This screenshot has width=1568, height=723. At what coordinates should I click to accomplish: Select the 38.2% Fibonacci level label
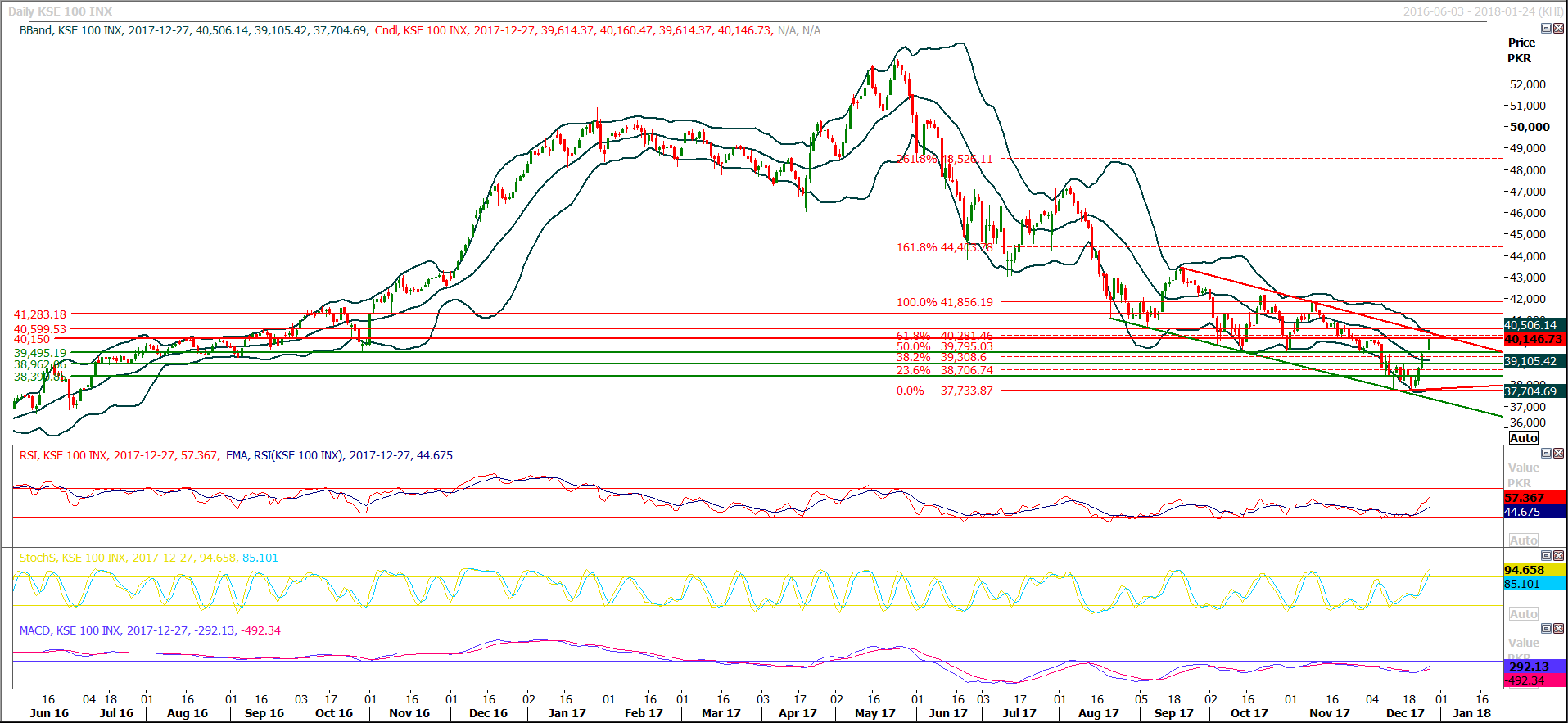click(942, 358)
